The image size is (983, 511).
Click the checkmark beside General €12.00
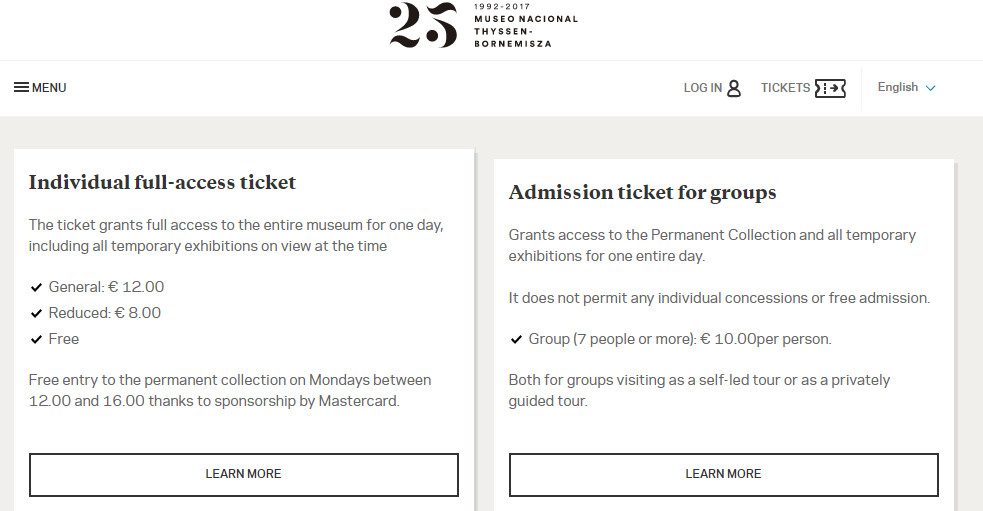point(36,288)
